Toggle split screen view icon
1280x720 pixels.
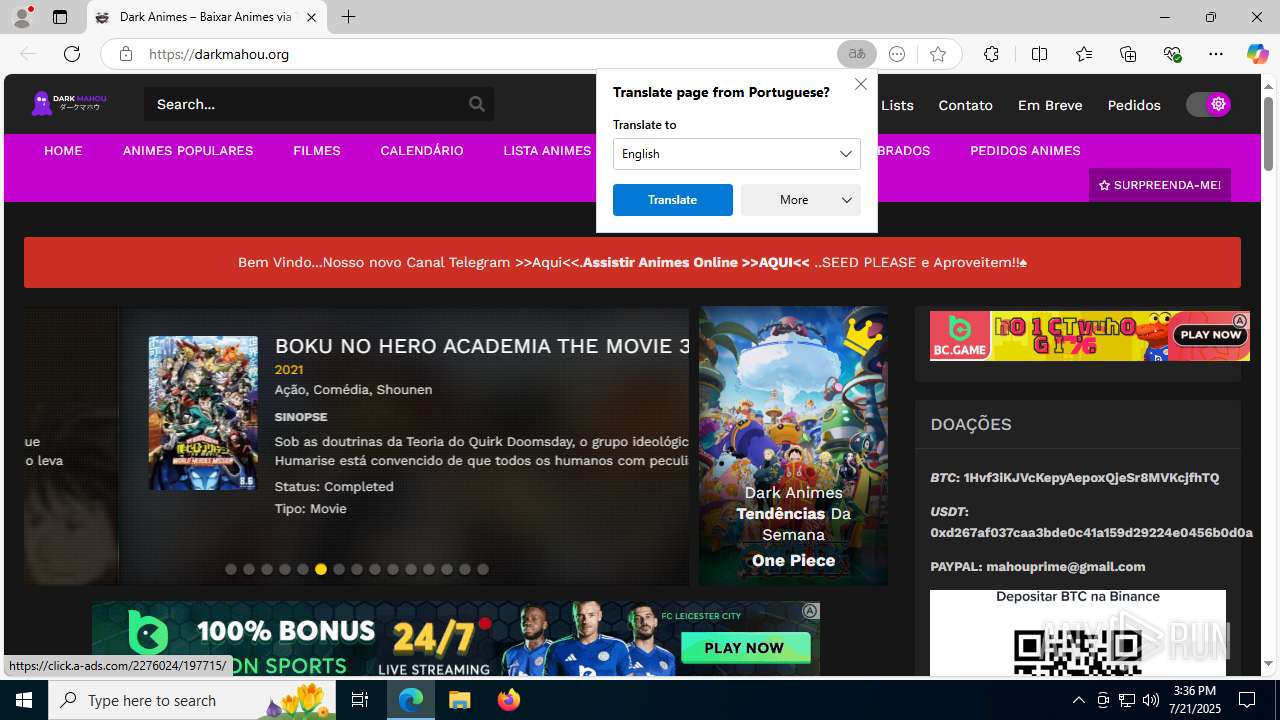[x=1039, y=54]
